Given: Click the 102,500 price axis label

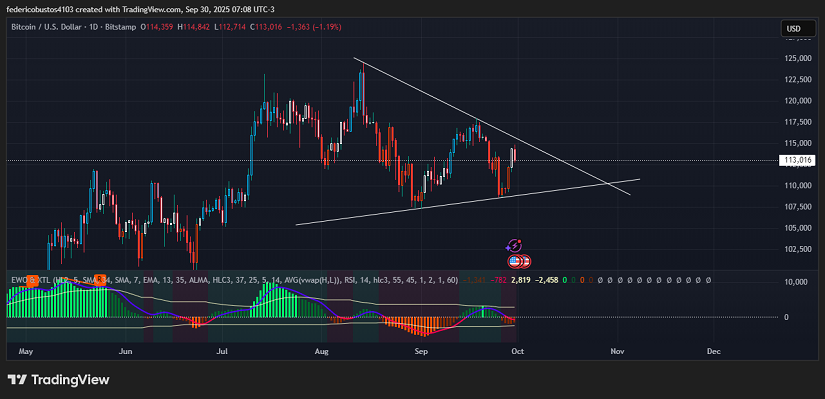Looking at the screenshot, I should click(x=797, y=249).
